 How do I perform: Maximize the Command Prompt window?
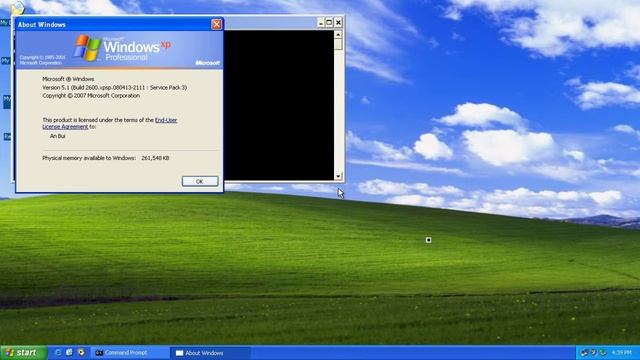click(329, 22)
